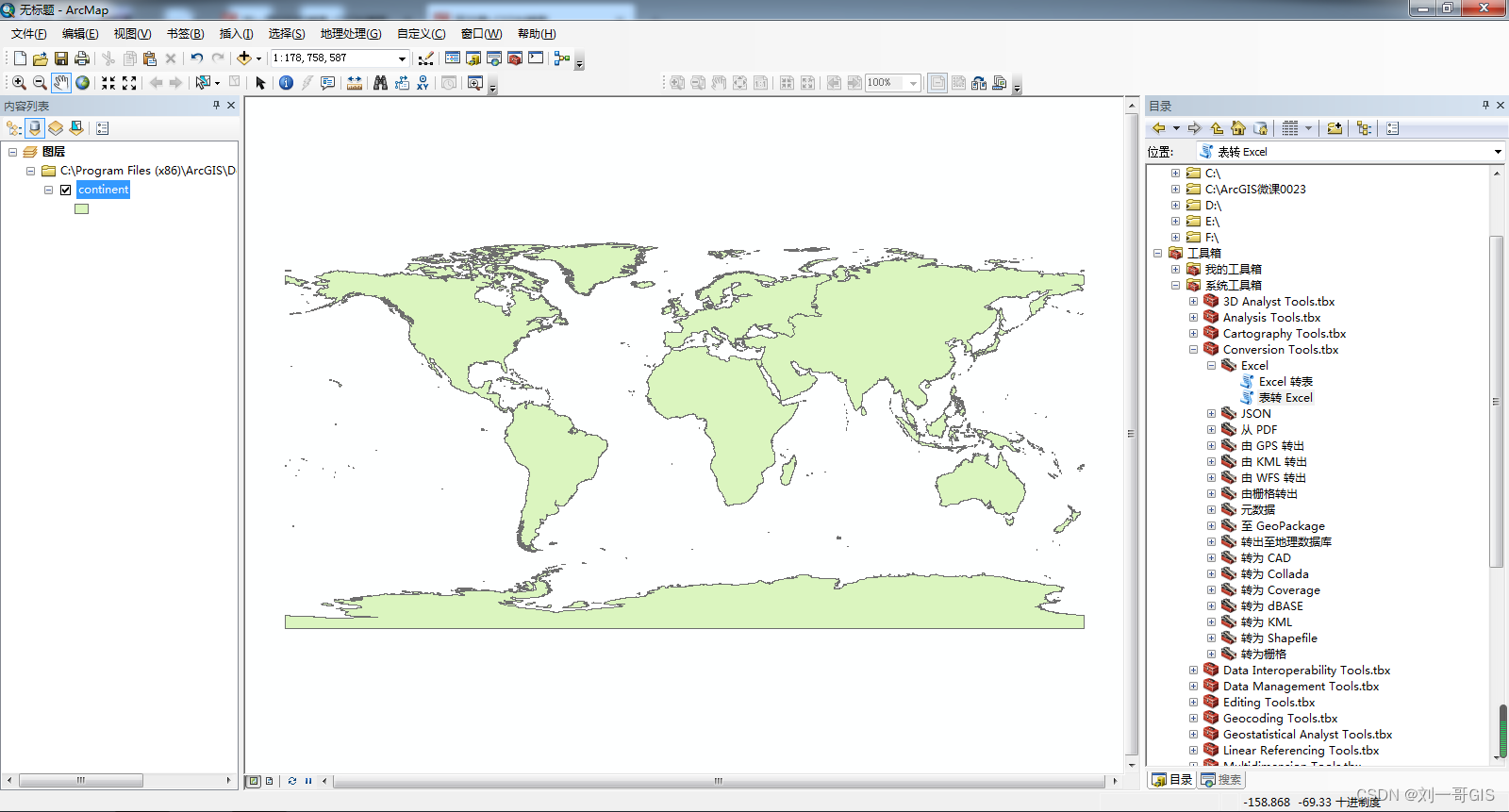Open the Python window icon
Screen dimensions: 1509x812
coord(536,58)
